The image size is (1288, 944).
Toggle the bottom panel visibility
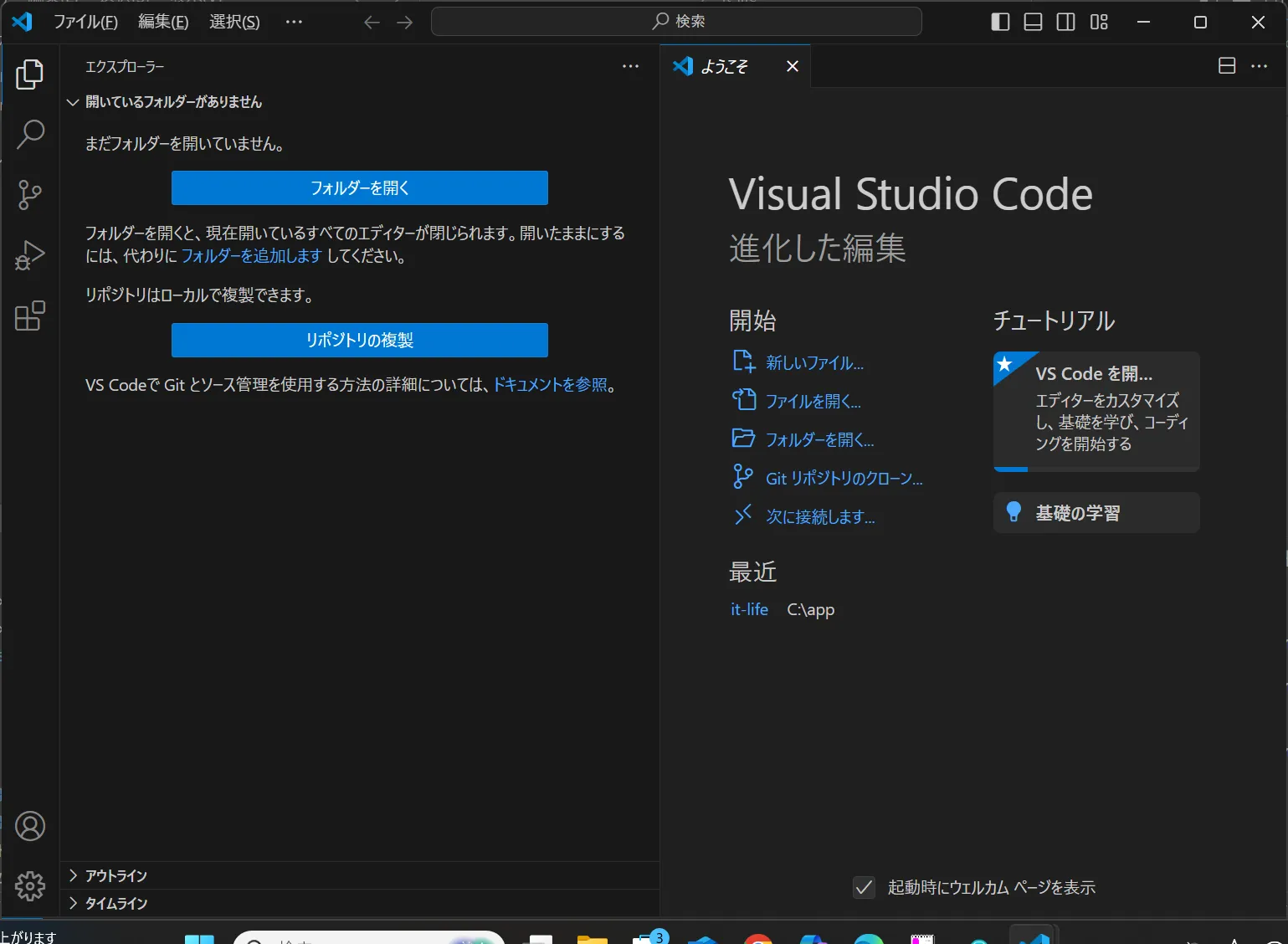(x=1033, y=23)
